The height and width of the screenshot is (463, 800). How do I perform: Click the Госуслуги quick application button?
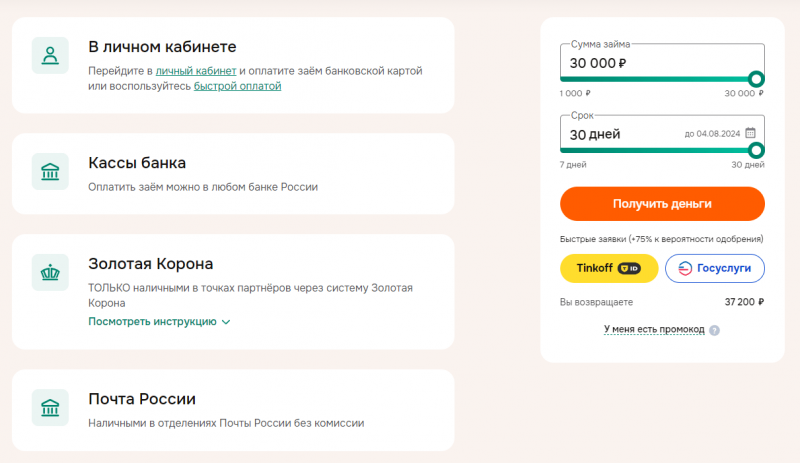715,268
